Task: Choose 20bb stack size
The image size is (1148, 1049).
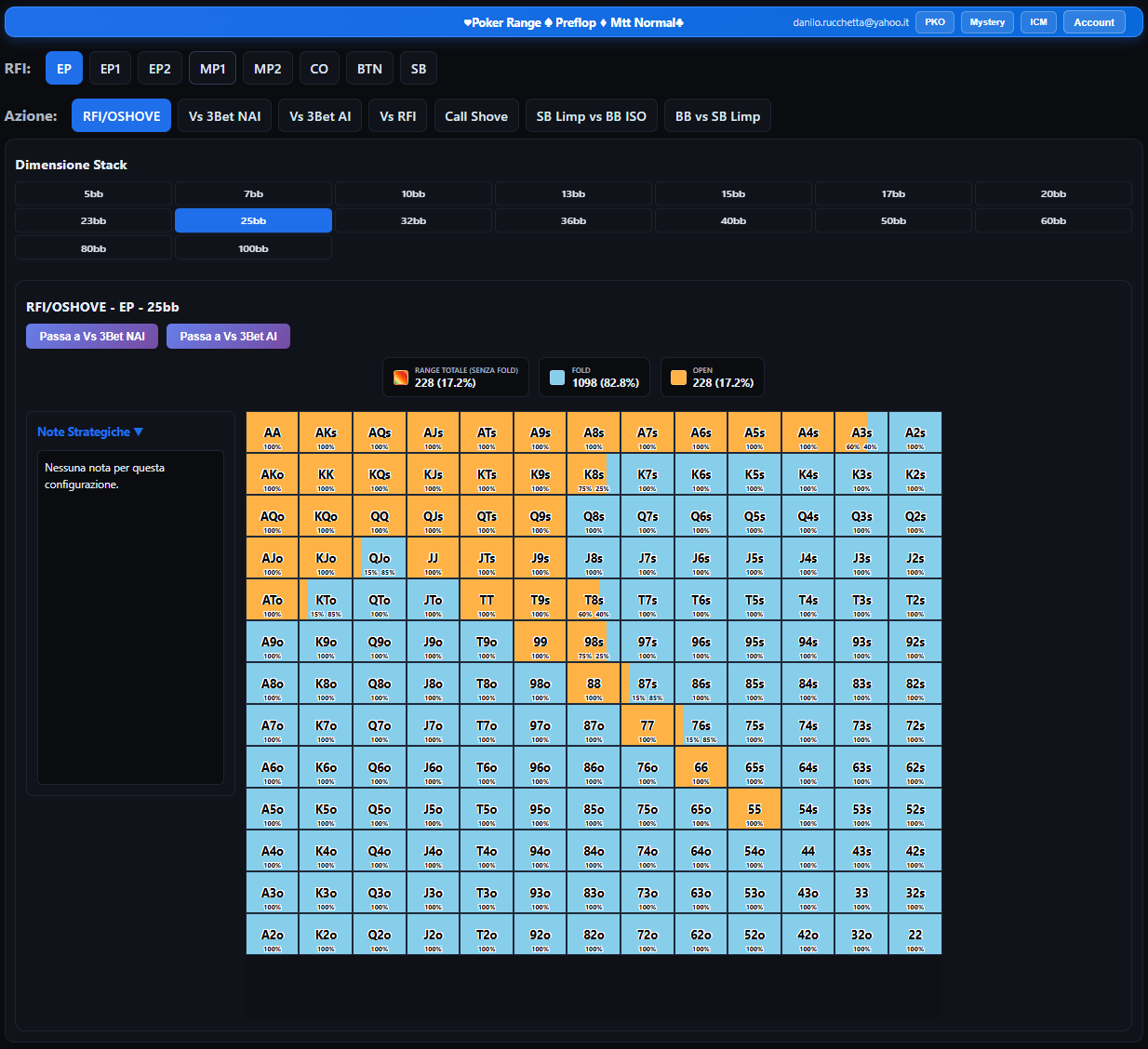Action: tap(1054, 194)
